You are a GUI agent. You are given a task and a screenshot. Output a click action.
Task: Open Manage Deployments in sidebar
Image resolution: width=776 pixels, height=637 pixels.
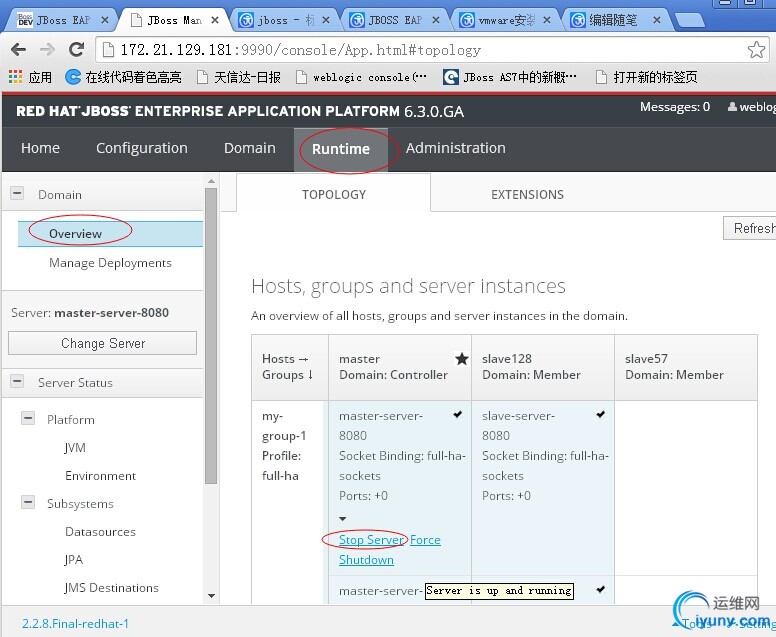[110, 263]
